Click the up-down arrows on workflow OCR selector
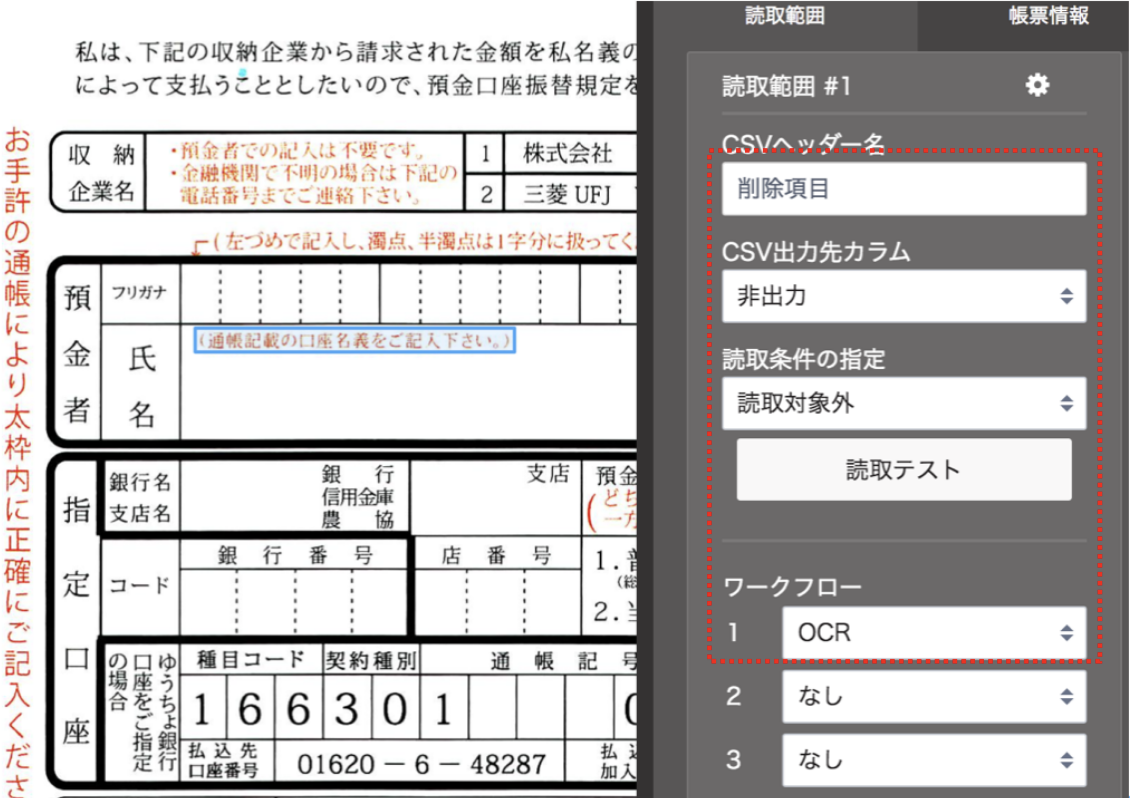Image resolution: width=1130 pixels, height=798 pixels. 1067,632
